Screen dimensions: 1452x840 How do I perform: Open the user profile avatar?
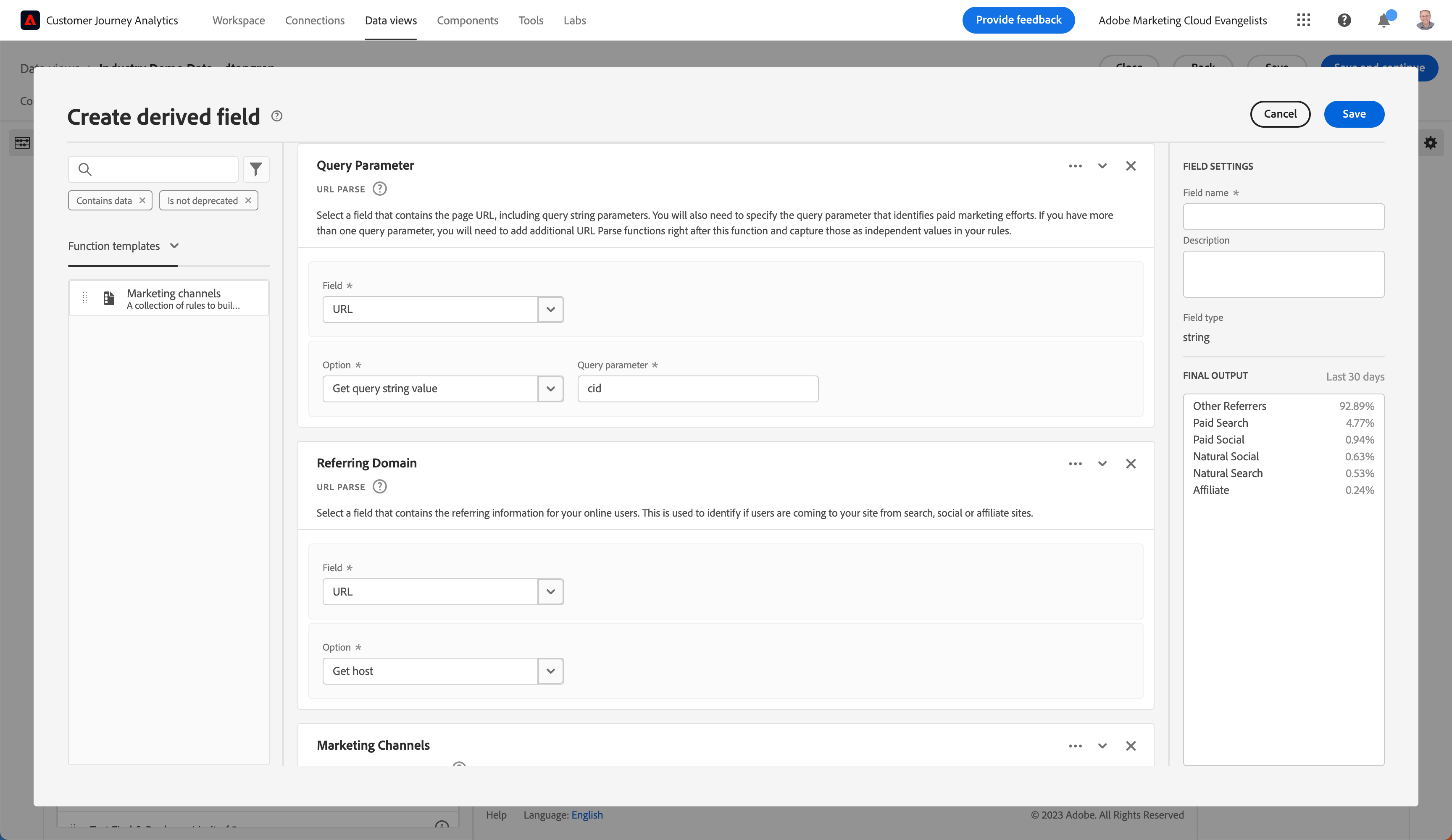point(1425,20)
